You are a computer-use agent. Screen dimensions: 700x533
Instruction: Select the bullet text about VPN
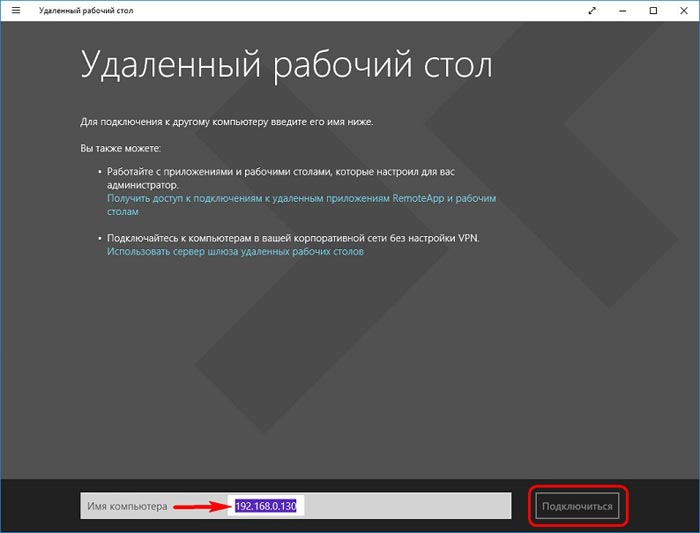tap(293, 238)
